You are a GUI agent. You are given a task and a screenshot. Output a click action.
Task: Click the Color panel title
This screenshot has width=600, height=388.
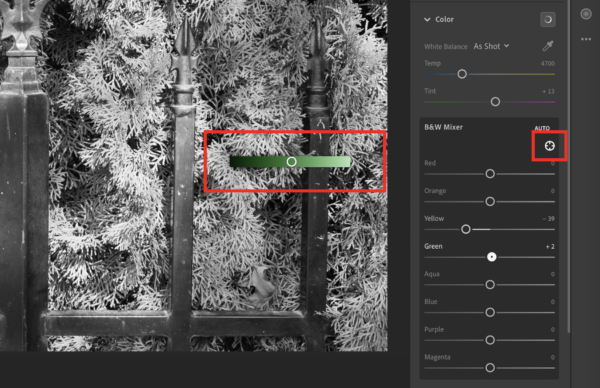[444, 20]
